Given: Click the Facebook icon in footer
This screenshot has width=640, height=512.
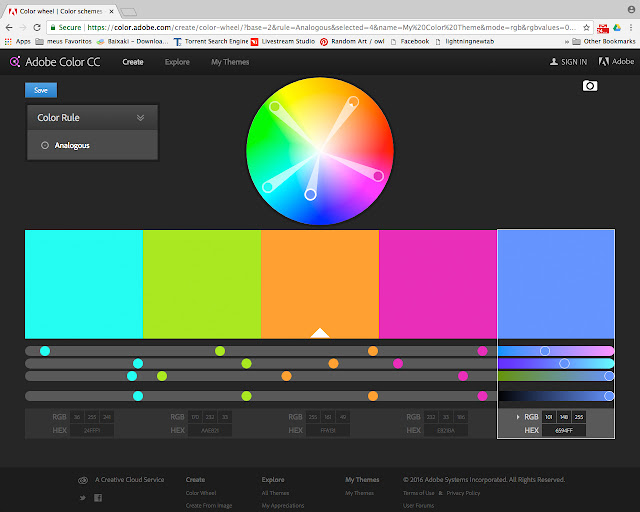Looking at the screenshot, I should pyautogui.click(x=98, y=498).
